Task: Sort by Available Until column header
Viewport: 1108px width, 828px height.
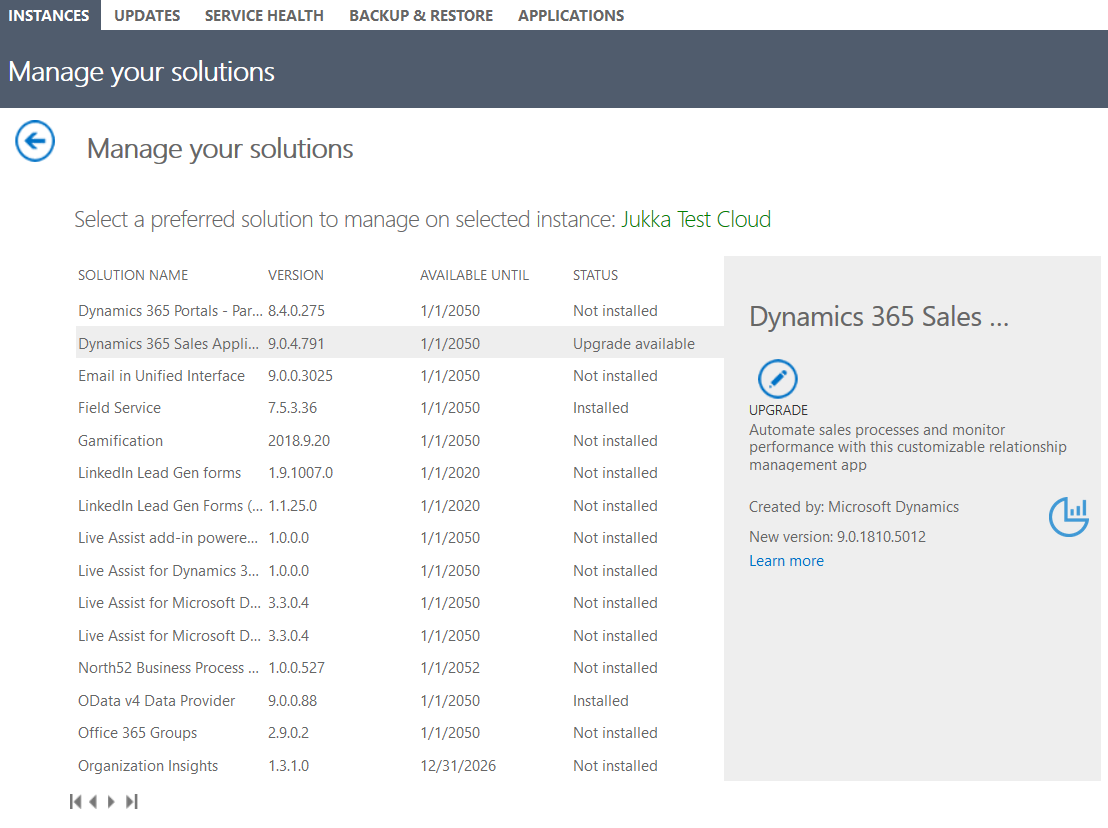Action: click(x=474, y=276)
